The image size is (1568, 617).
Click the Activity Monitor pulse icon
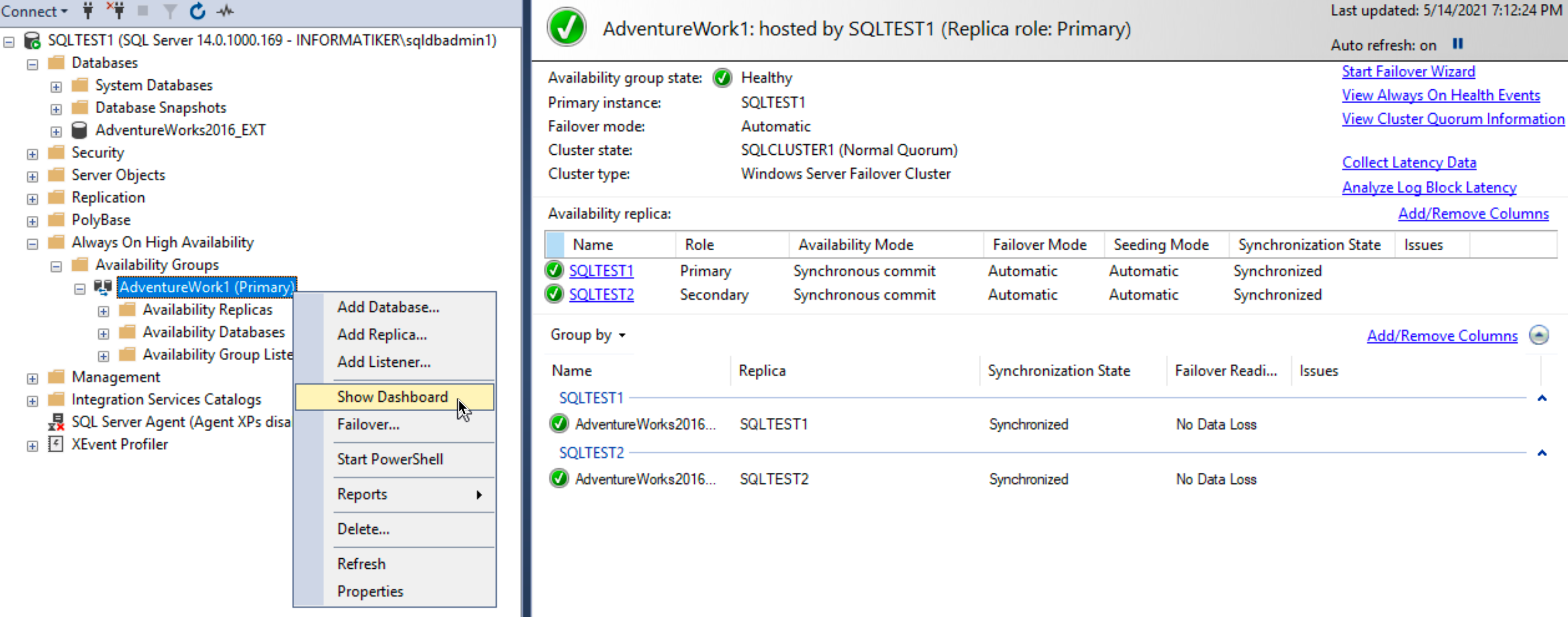click(x=225, y=11)
